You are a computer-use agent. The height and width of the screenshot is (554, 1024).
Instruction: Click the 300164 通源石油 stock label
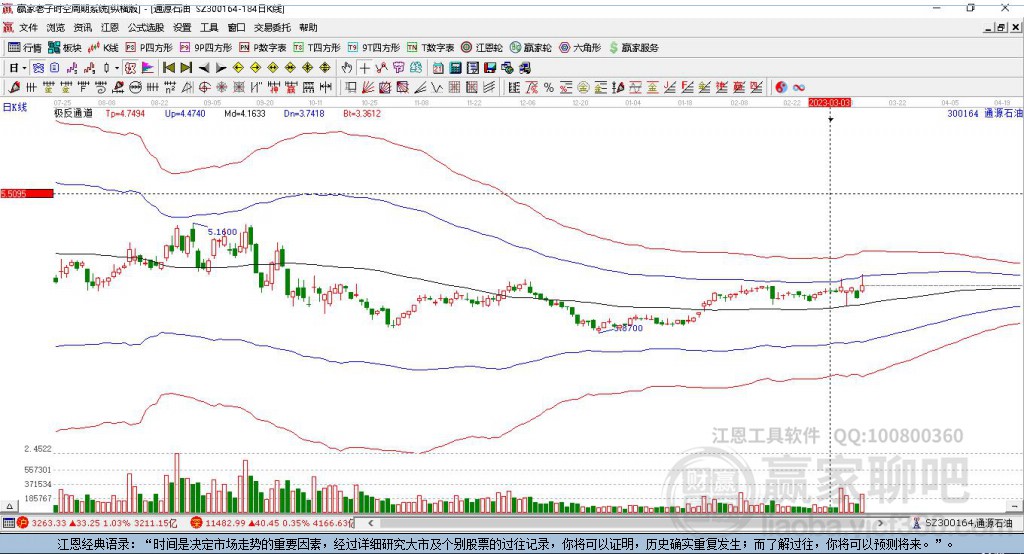coord(985,113)
